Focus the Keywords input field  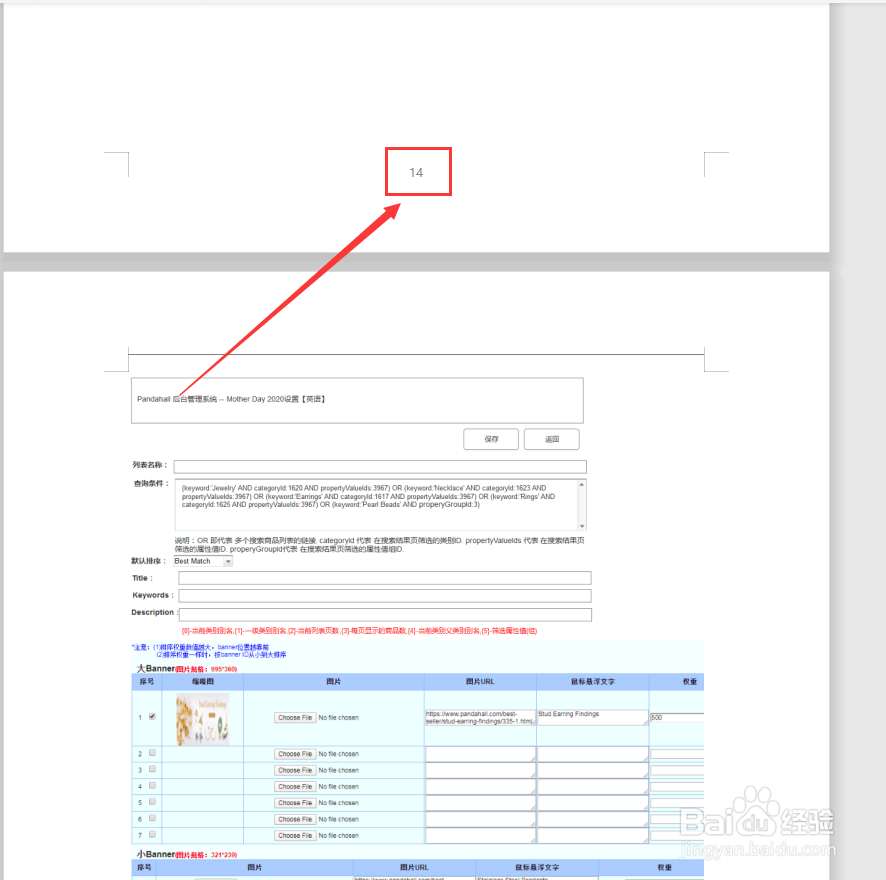click(385, 596)
